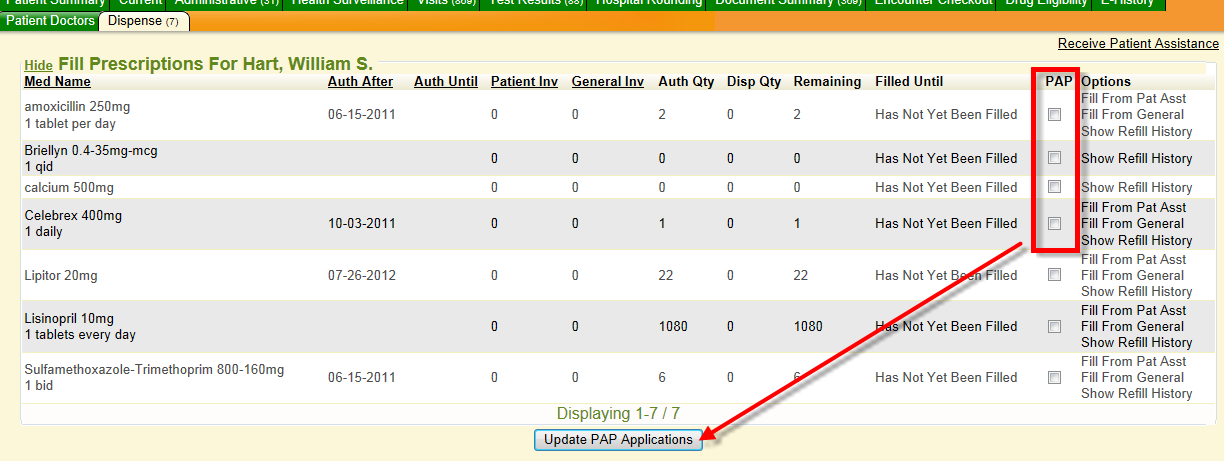Select the Dispense (7) tab

coord(144,21)
